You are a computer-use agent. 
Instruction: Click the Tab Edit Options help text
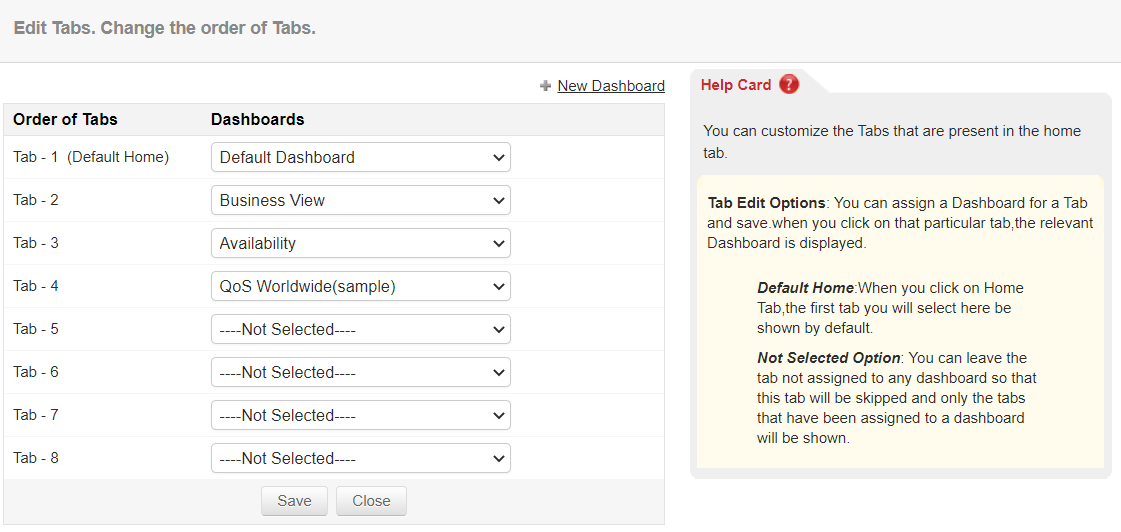(x=900, y=222)
